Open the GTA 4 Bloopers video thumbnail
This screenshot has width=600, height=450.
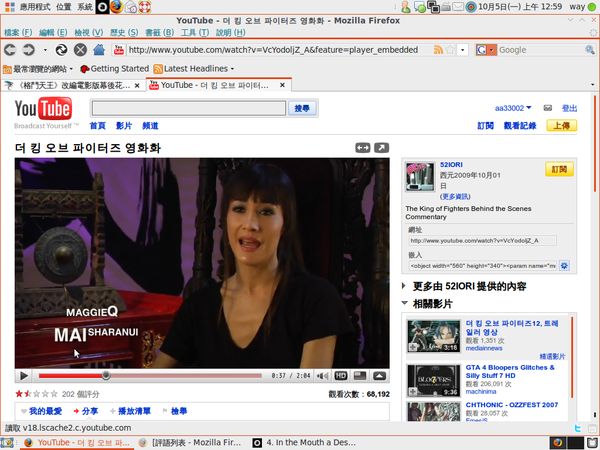click(434, 380)
